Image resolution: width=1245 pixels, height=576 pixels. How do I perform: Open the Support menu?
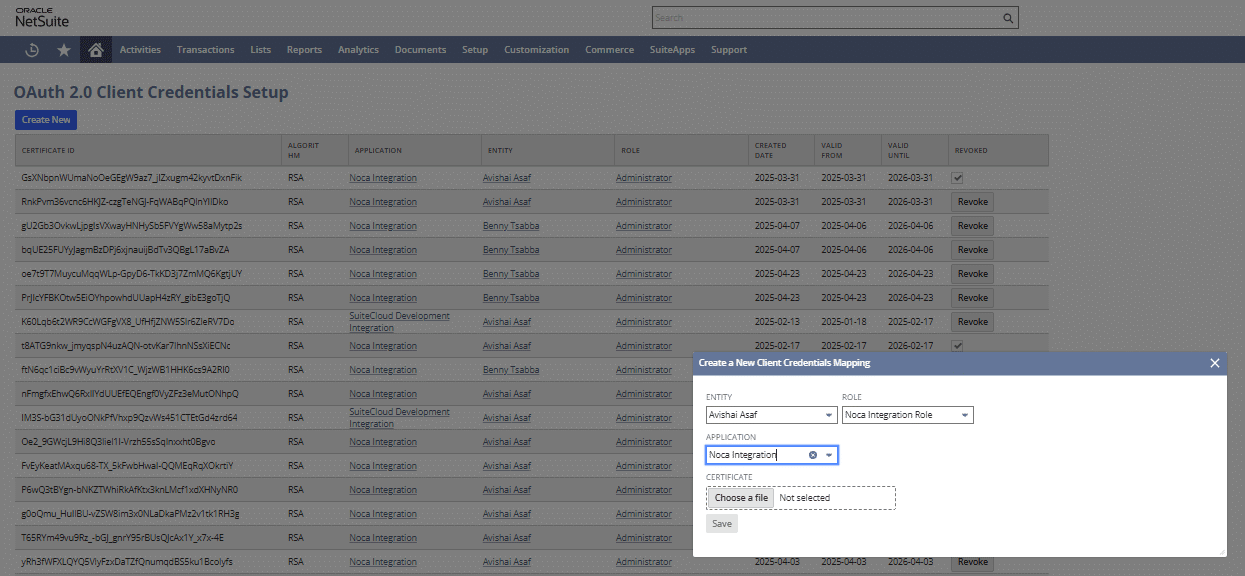point(729,50)
